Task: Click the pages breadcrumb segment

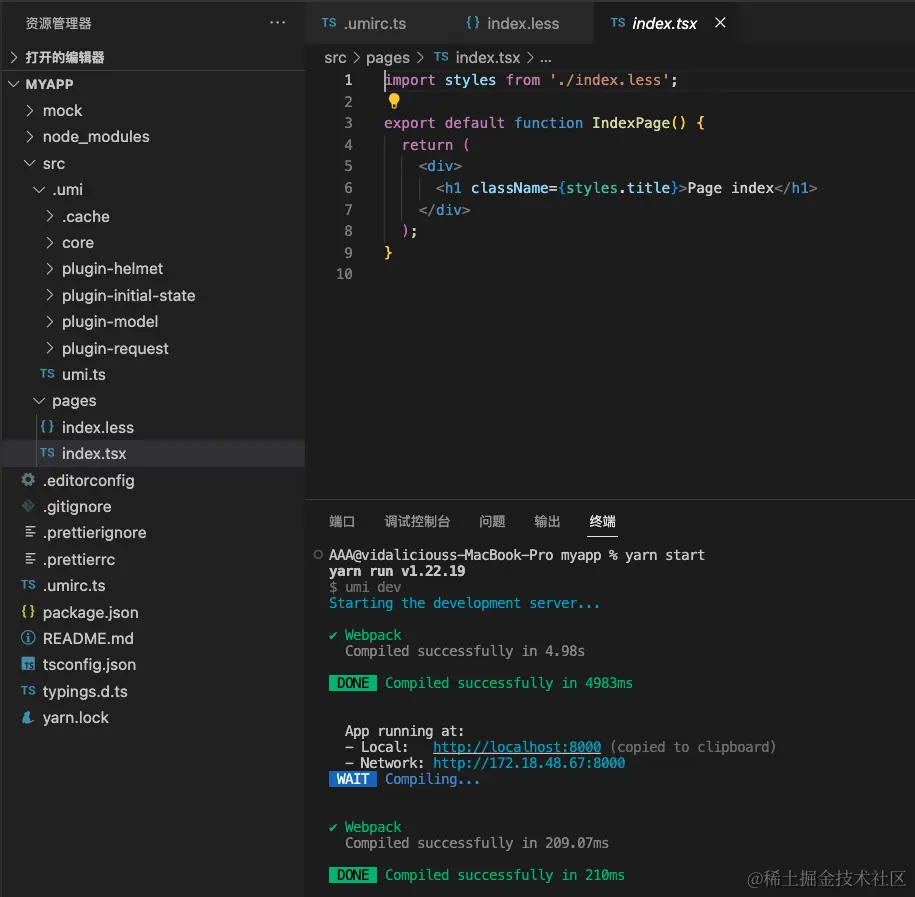Action: tap(387, 58)
